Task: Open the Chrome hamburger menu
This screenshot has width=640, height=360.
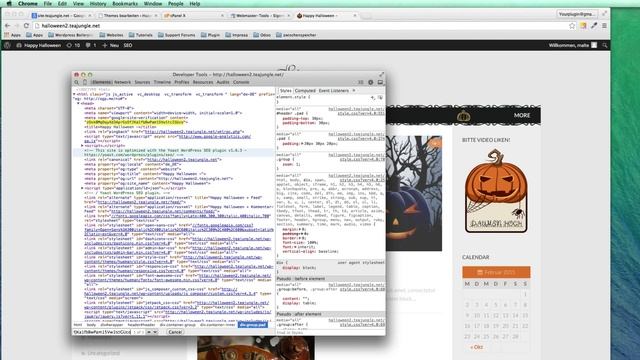Action: point(604,26)
